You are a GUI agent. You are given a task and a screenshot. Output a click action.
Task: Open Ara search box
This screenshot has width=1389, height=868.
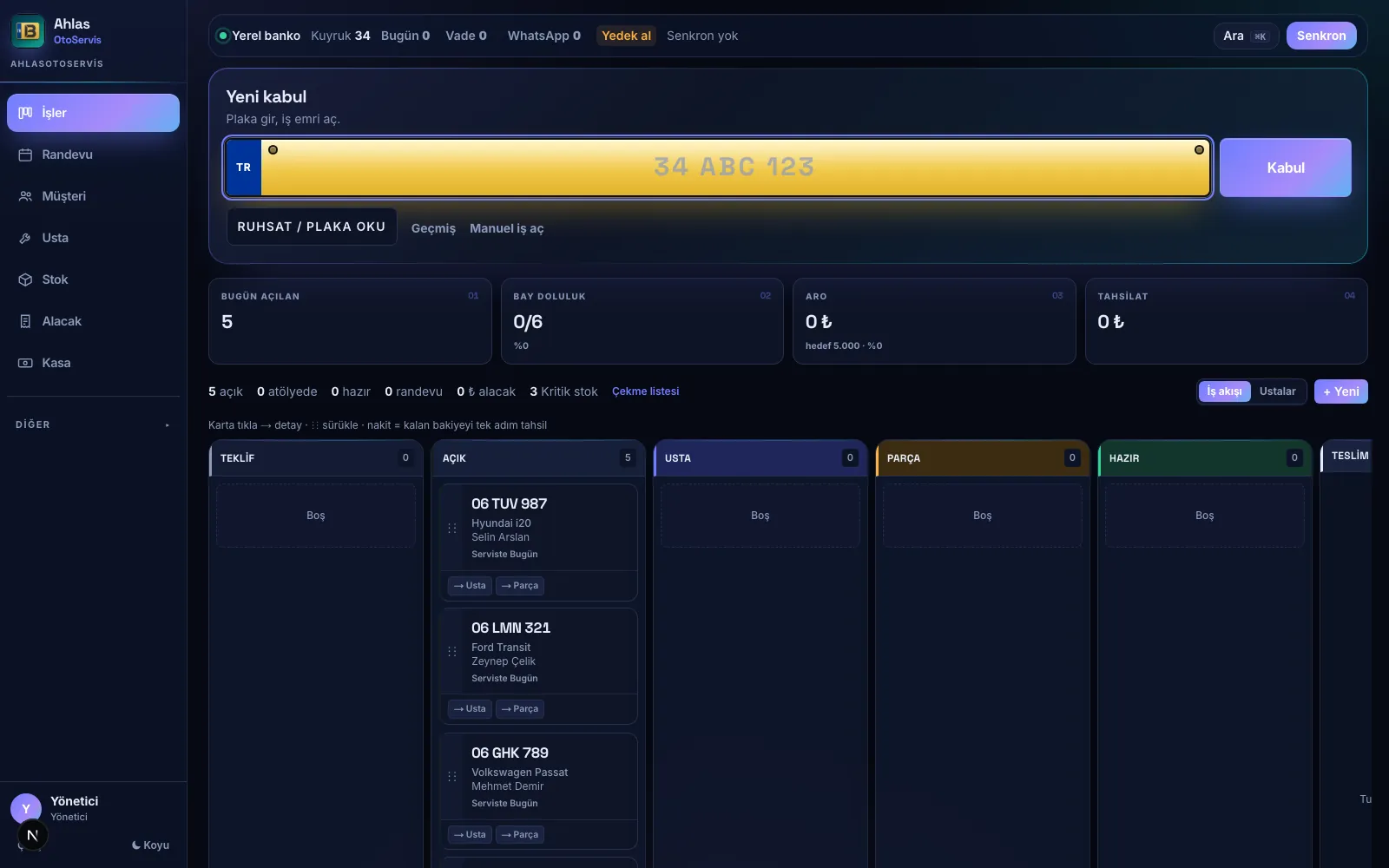(1246, 36)
